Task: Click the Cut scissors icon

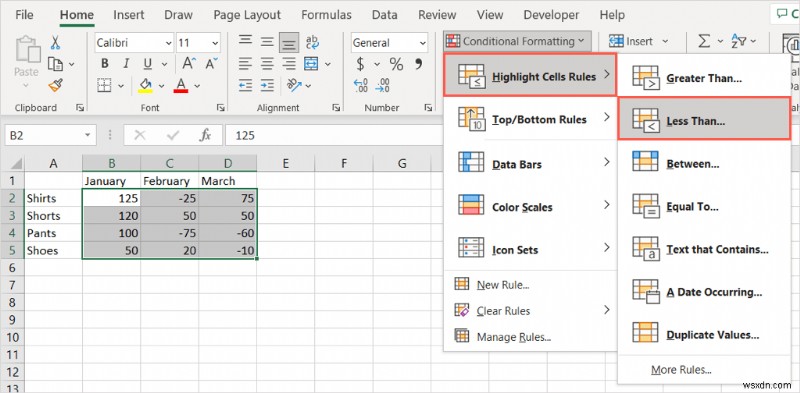Action: coord(55,42)
